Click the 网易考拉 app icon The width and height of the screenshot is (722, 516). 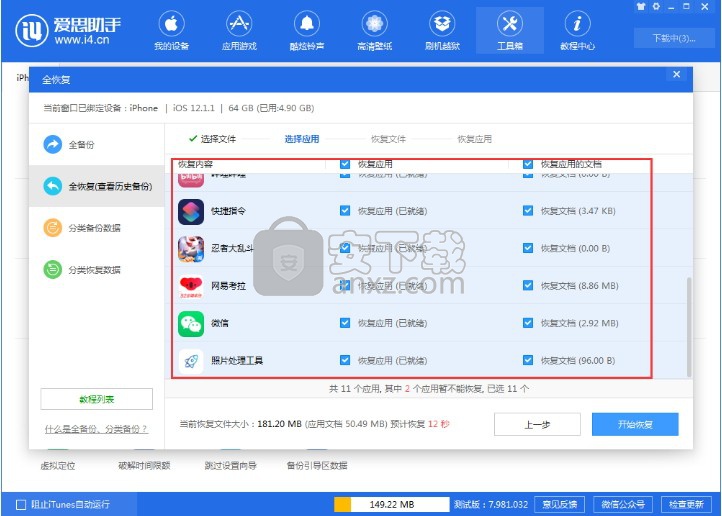(x=191, y=286)
